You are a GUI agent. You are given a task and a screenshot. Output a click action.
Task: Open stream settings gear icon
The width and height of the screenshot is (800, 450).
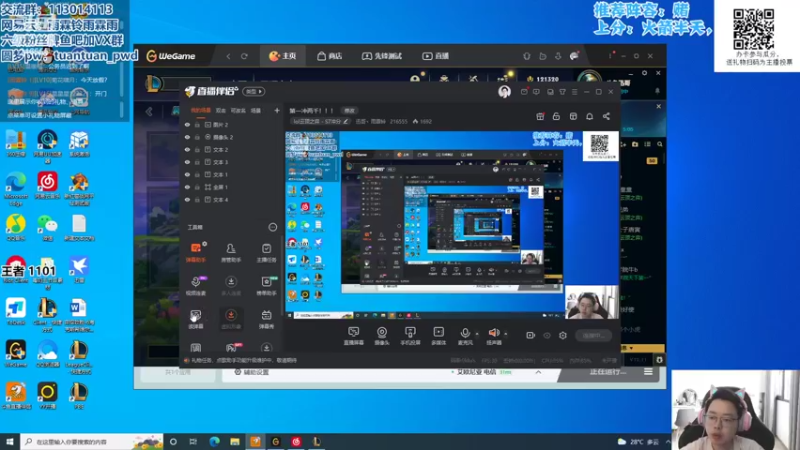(563, 335)
